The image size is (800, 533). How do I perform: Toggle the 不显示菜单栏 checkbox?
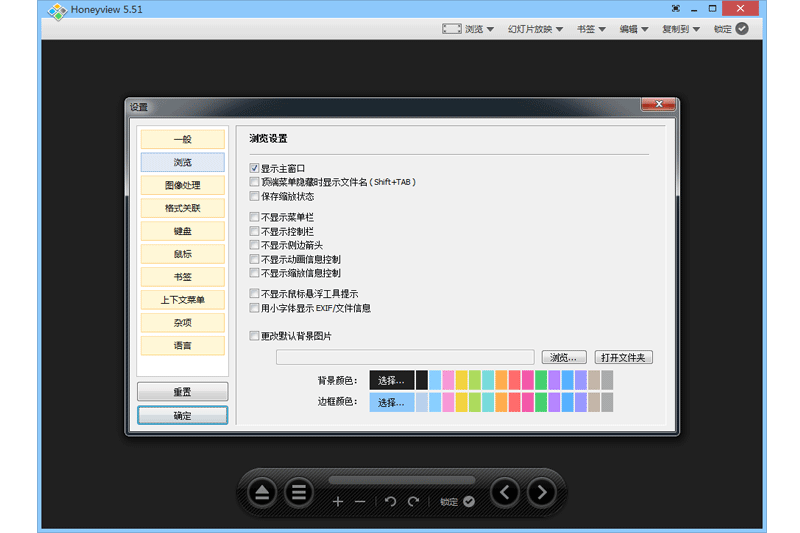254,217
